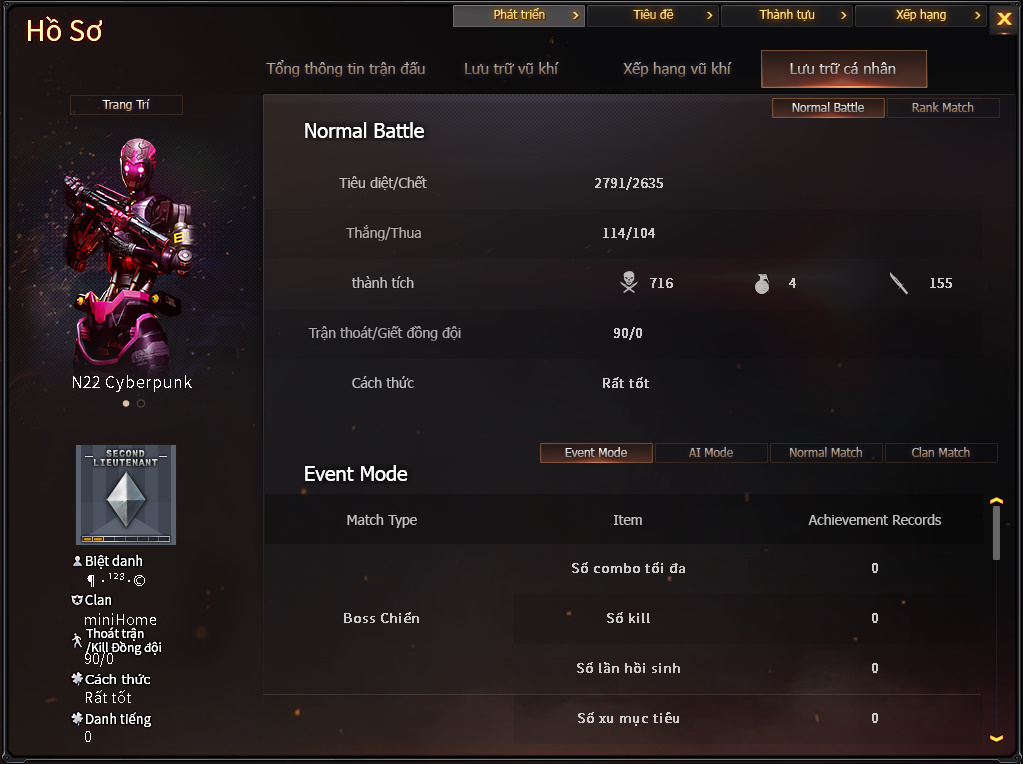
Task: Click the grenade kills icon
Action: click(761, 283)
